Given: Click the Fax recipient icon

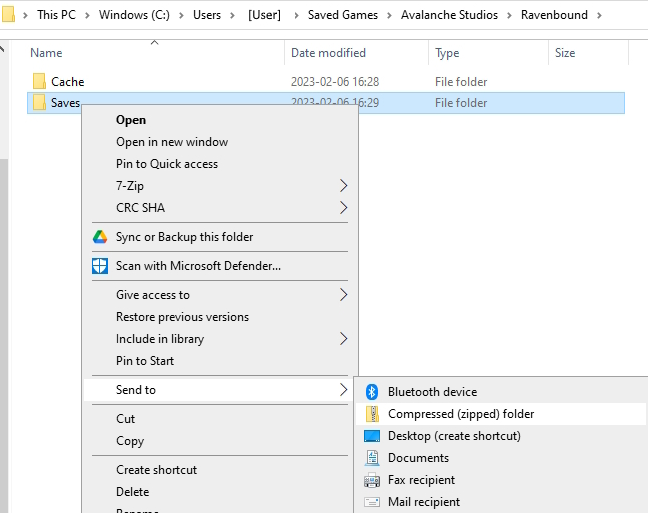Looking at the screenshot, I should click(x=372, y=480).
